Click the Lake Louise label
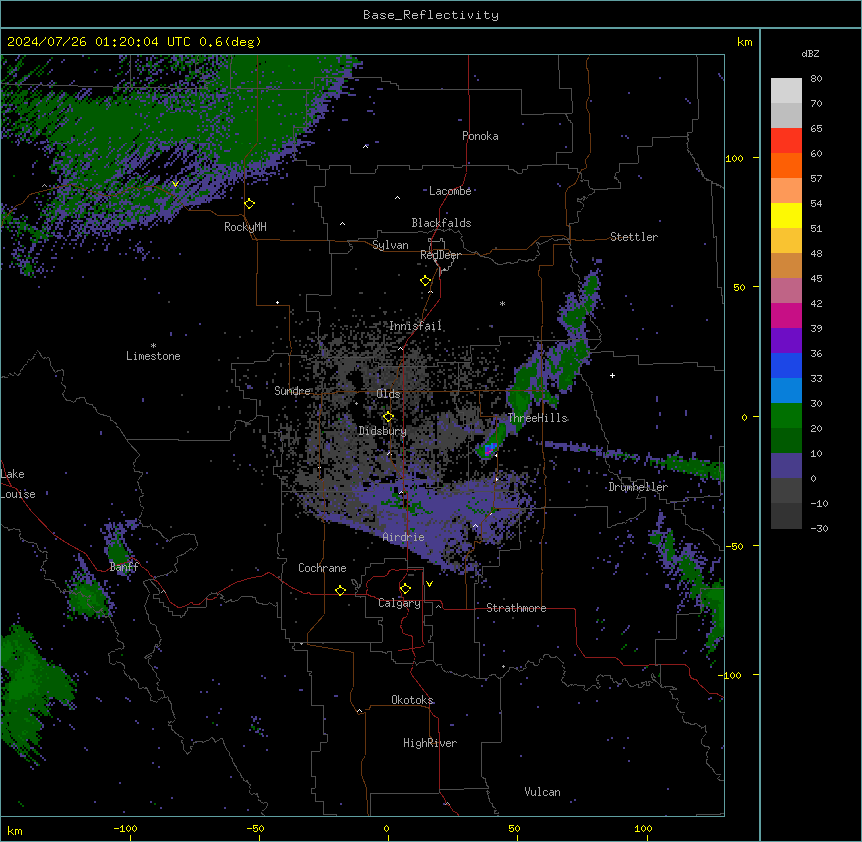 coord(18,484)
